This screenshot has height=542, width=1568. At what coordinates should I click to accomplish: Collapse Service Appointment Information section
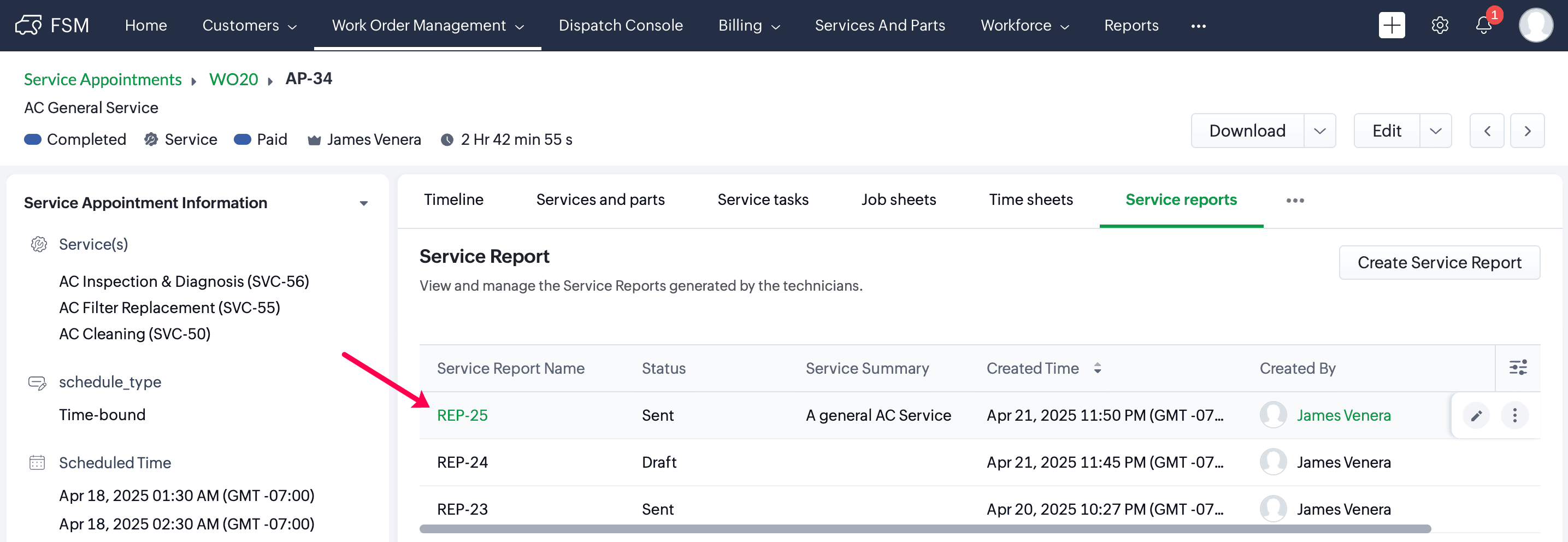tap(363, 203)
